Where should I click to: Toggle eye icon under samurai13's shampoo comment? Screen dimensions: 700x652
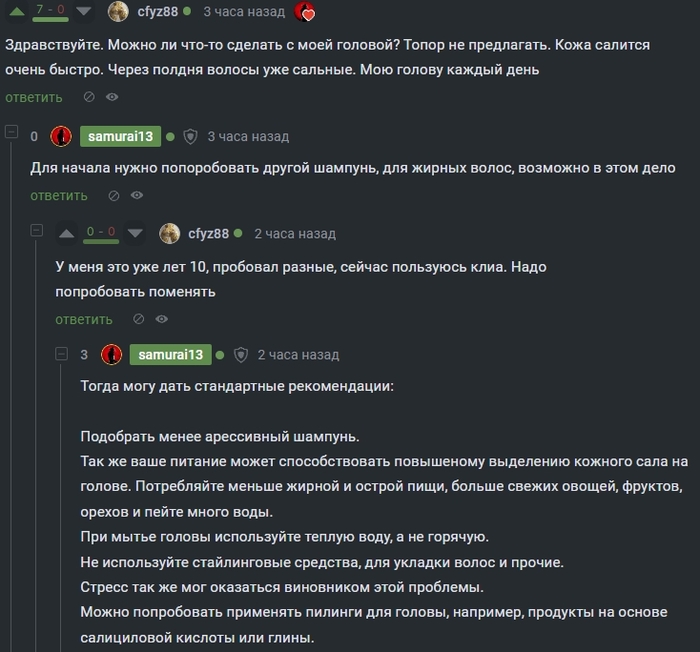(x=137, y=195)
